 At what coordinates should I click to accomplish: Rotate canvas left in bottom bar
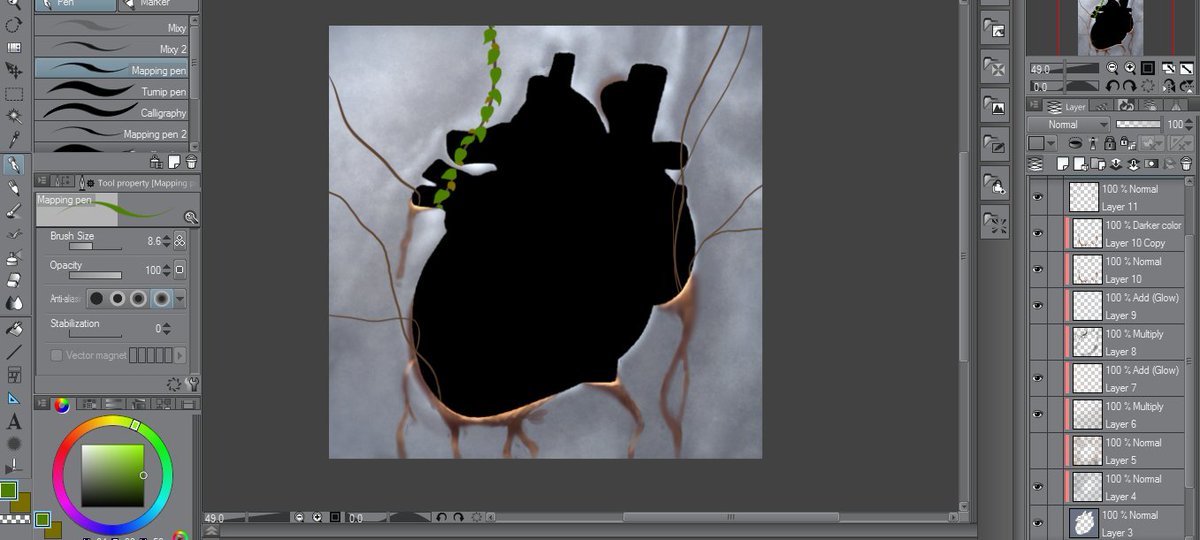pos(441,518)
